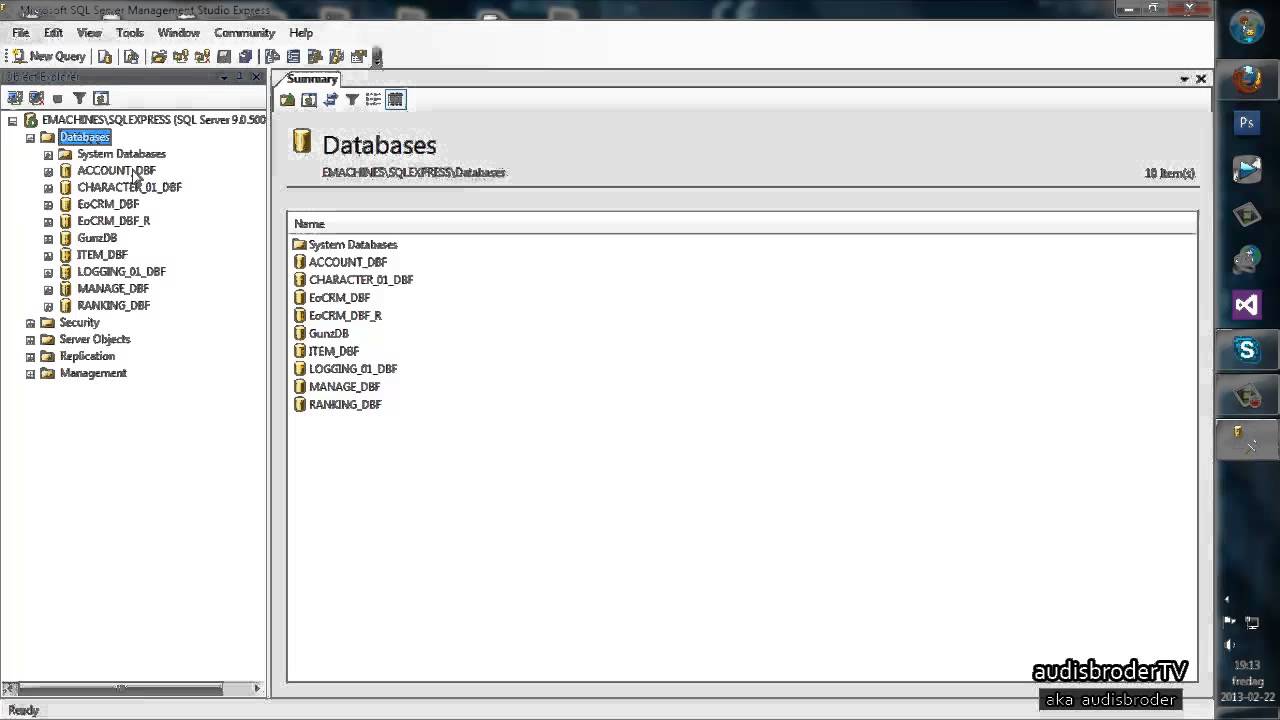
Task: Expand System Databases in the tree
Action: click(x=48, y=154)
